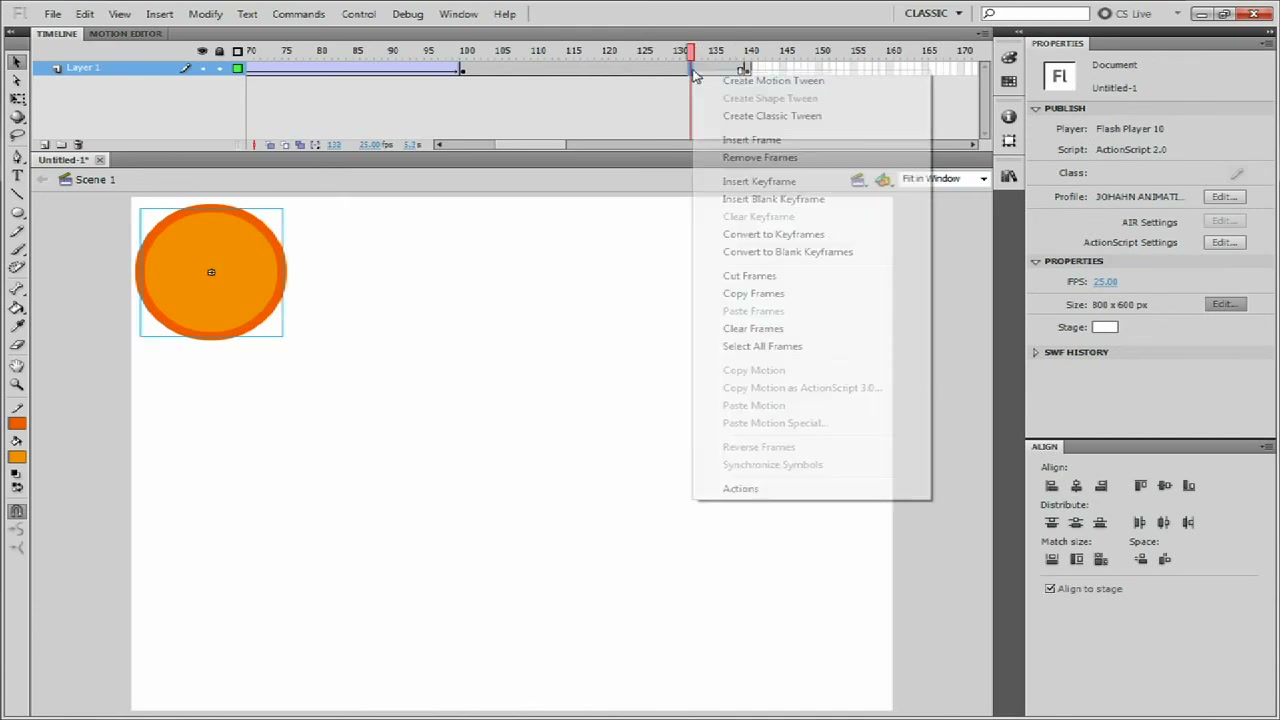Choose Create Classic Tween from context menu

pyautogui.click(x=772, y=116)
